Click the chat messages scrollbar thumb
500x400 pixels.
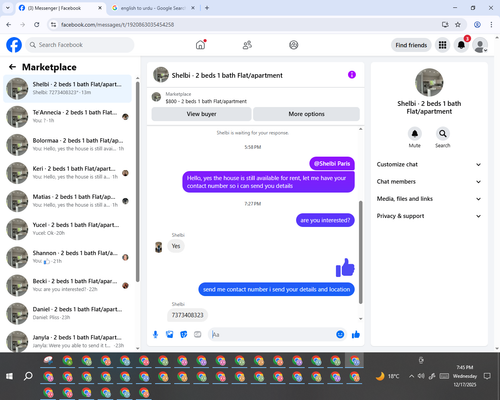tap(360, 252)
